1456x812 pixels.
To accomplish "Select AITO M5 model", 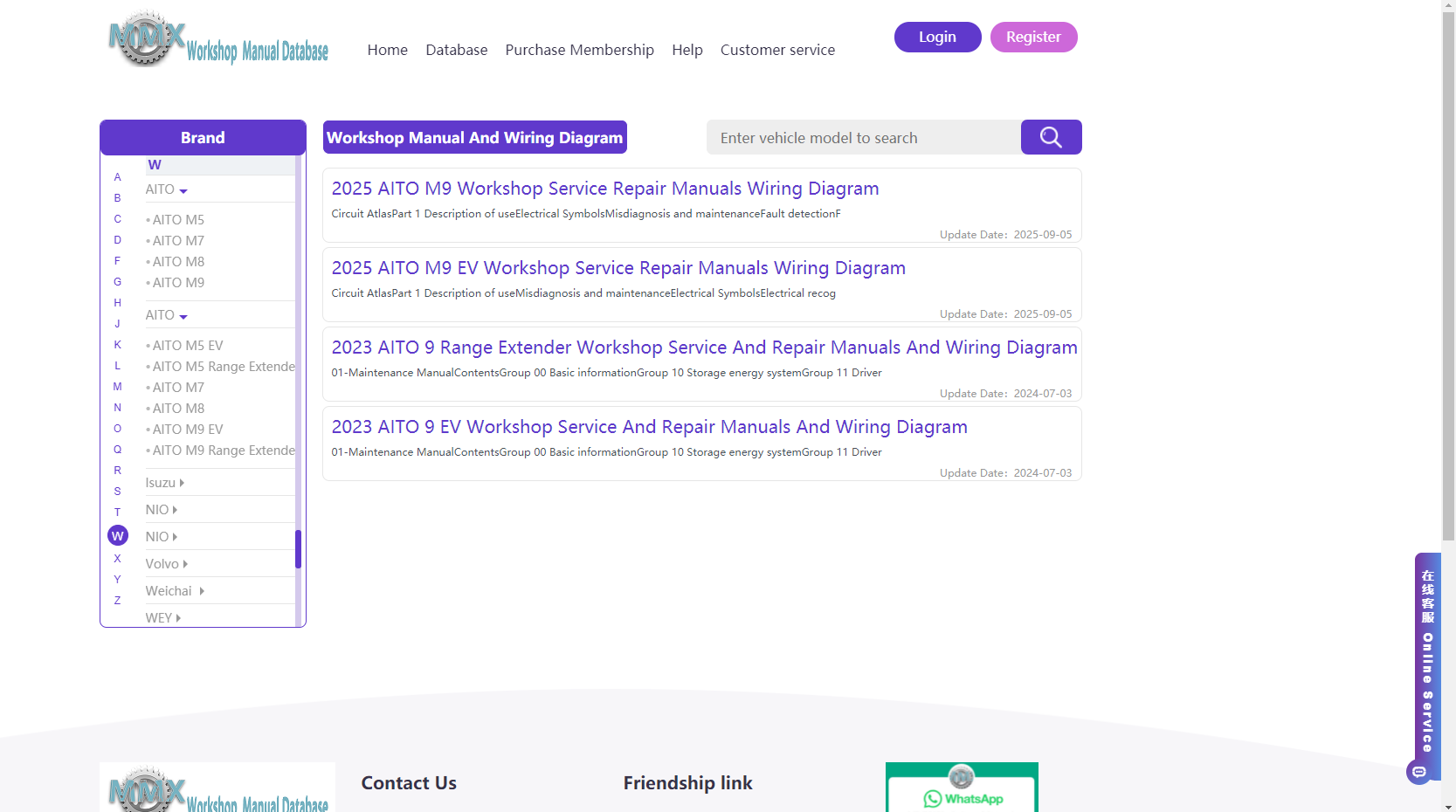I will coord(178,220).
